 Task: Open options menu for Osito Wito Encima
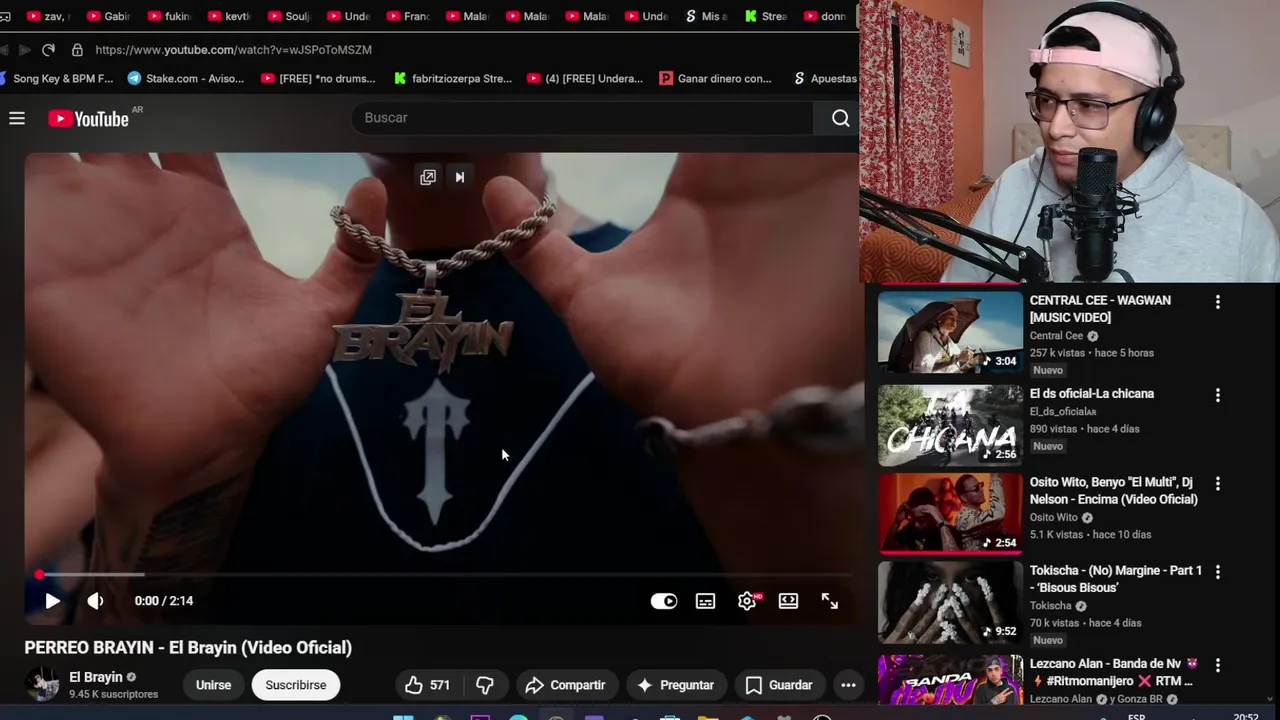coord(1217,484)
